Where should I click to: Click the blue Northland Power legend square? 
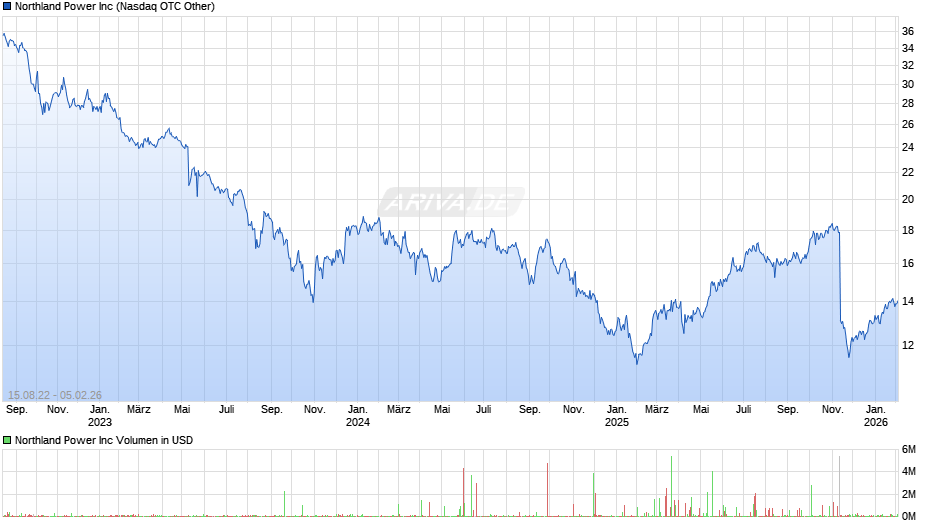pos(7,7)
